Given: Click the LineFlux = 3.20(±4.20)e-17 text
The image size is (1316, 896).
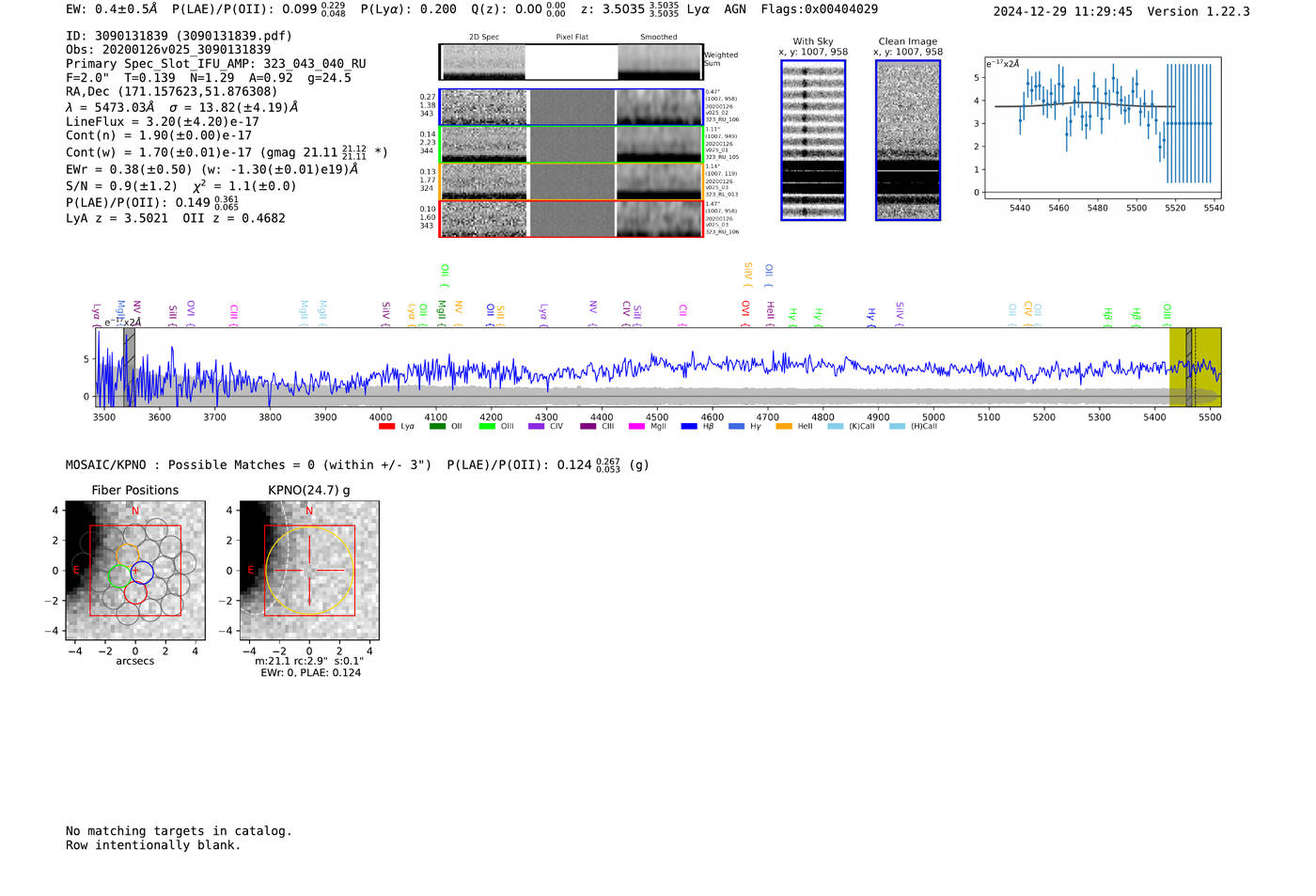Looking at the screenshot, I should pyautogui.click(x=163, y=121).
